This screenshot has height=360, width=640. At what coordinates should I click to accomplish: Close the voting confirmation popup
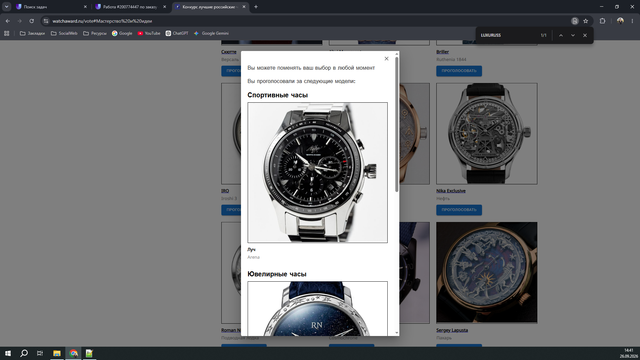pyautogui.click(x=387, y=59)
